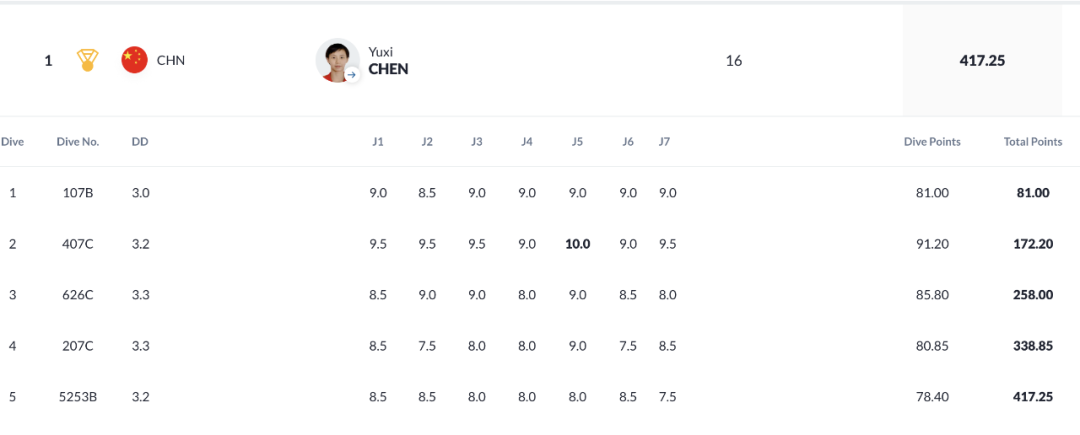
Task: Click the China flag icon
Action: pyautogui.click(x=134, y=61)
